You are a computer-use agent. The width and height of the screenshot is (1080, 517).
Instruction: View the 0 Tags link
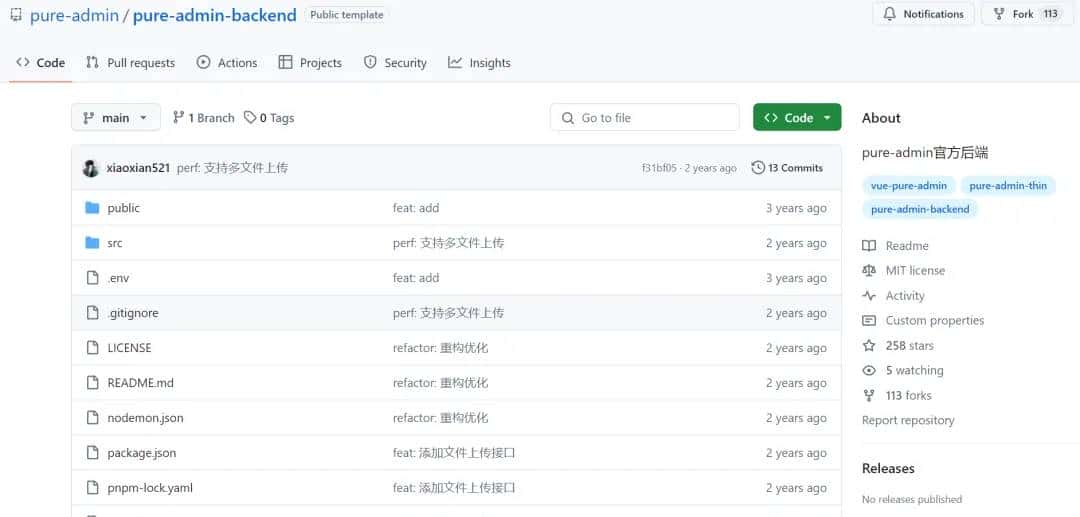(269, 118)
